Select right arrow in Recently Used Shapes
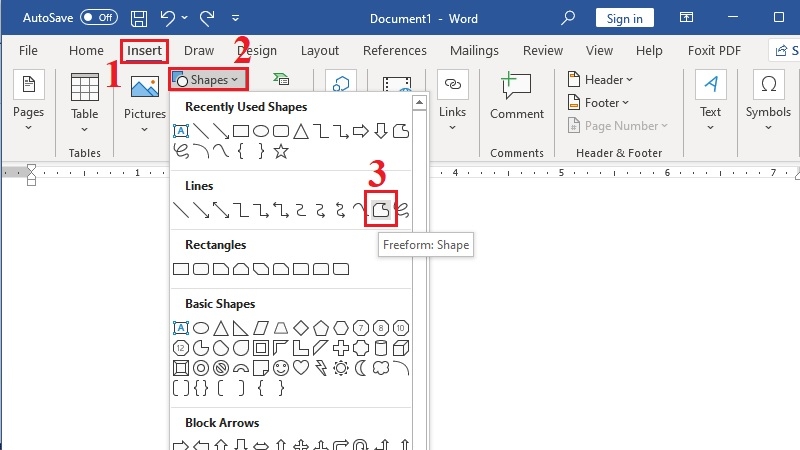 [361, 131]
